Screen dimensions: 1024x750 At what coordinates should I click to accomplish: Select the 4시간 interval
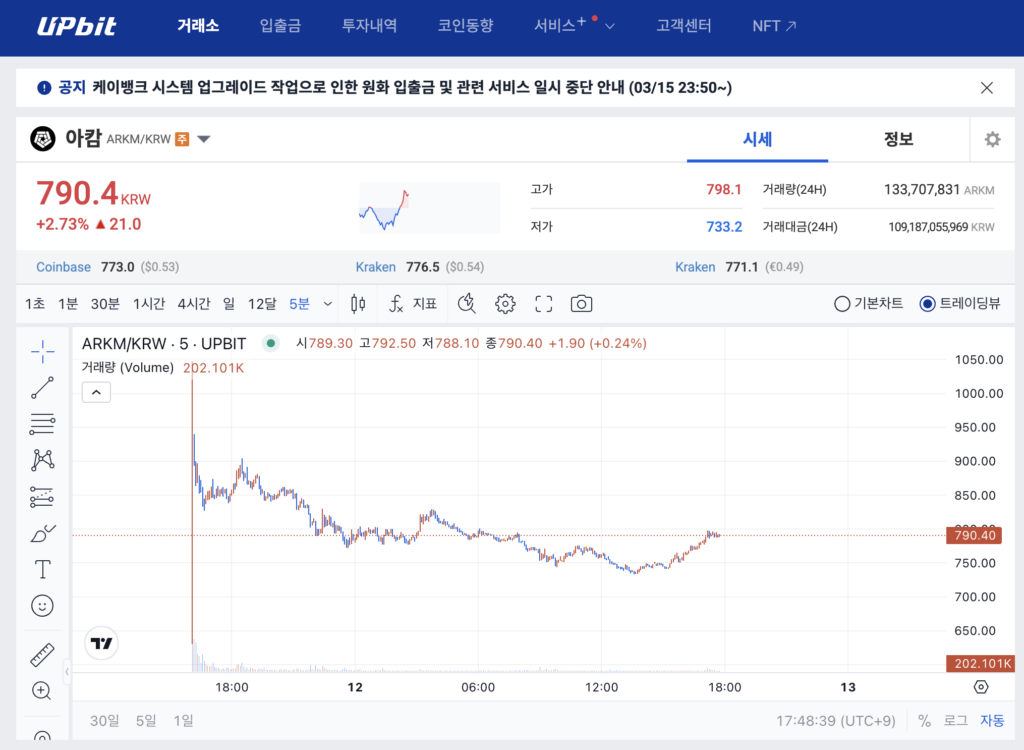click(x=194, y=304)
